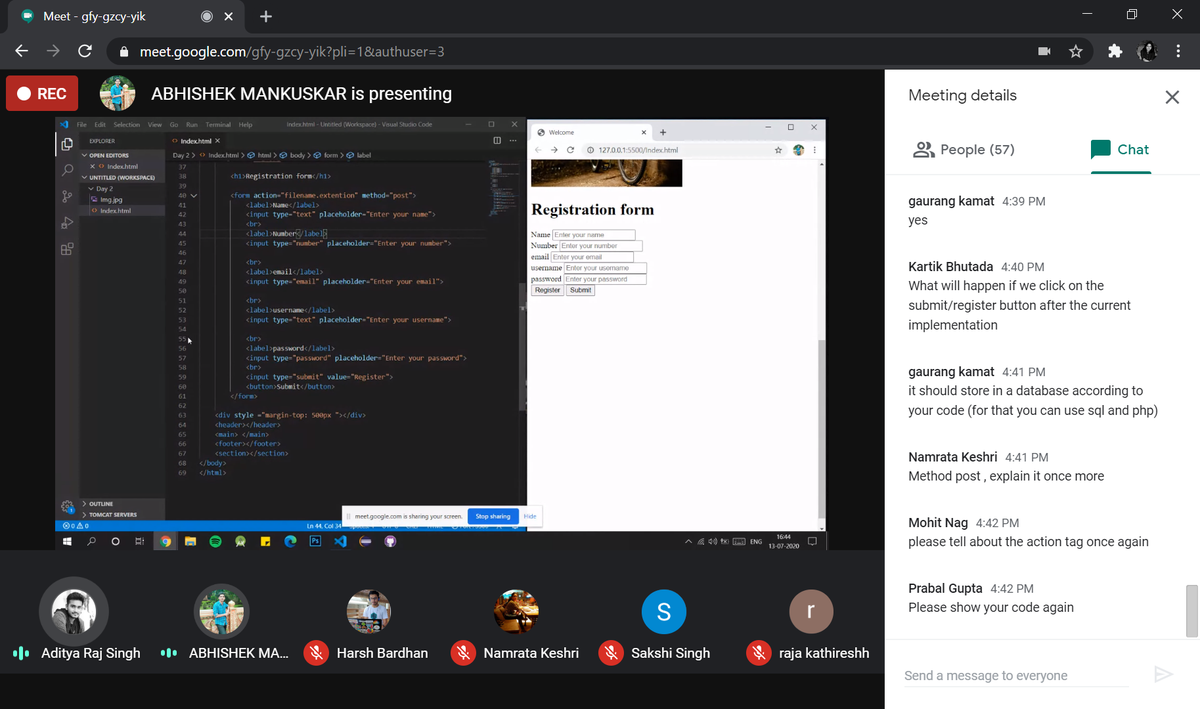Screen dimensions: 1200x709
Task: Open the Help menu in VS Code
Action: [245, 125]
